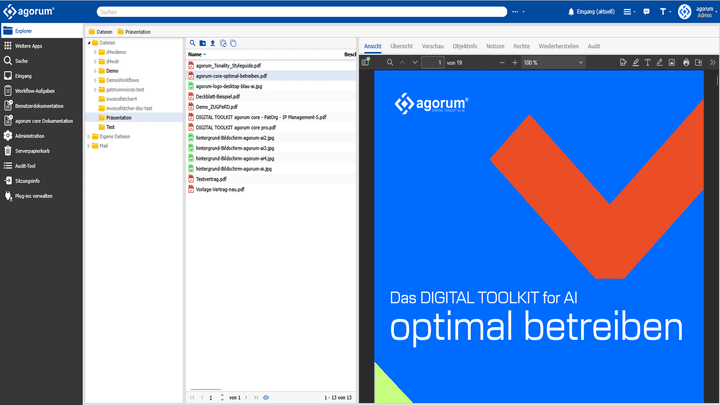Open the three-dots search options dropdown
The height and width of the screenshot is (405, 720).
click(x=518, y=11)
